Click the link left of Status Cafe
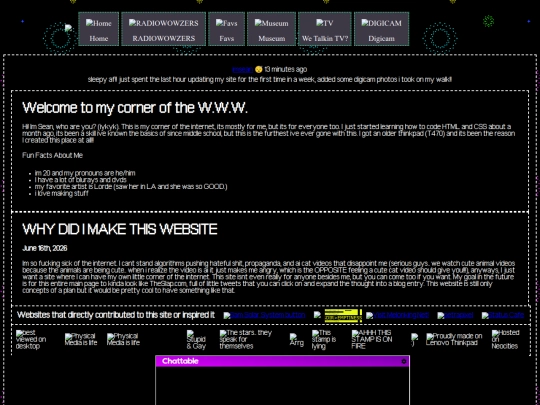This screenshot has height=405, width=540. (x=455, y=315)
